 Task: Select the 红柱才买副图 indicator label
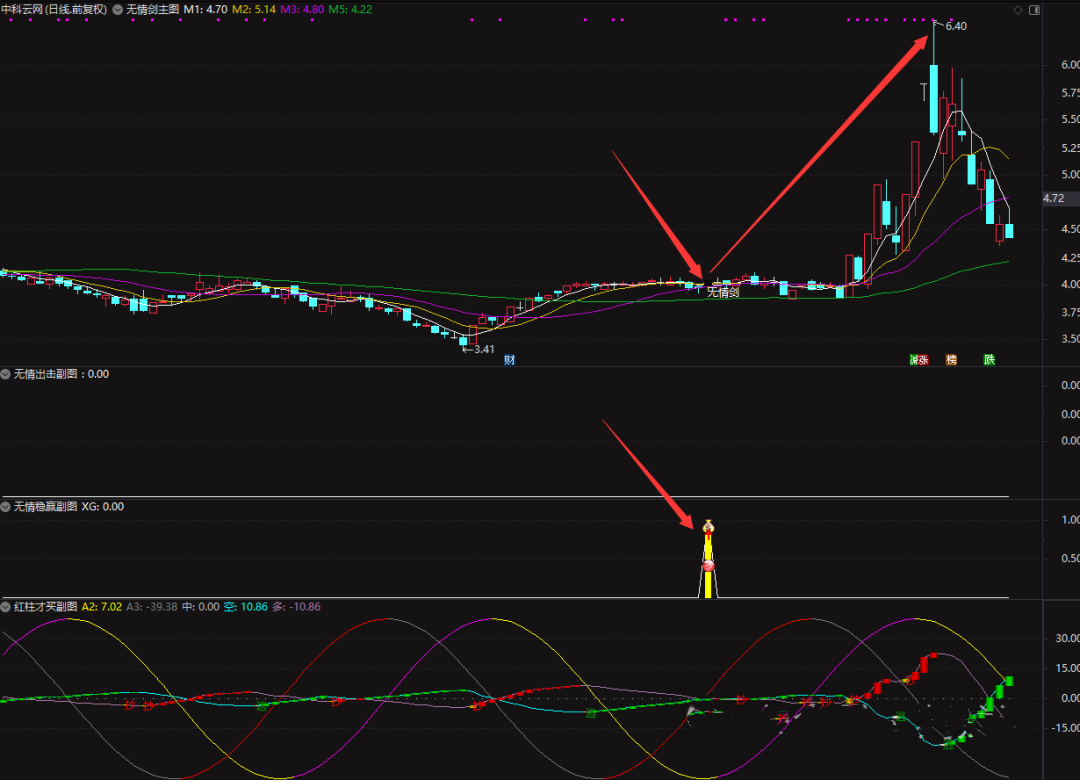(45, 606)
